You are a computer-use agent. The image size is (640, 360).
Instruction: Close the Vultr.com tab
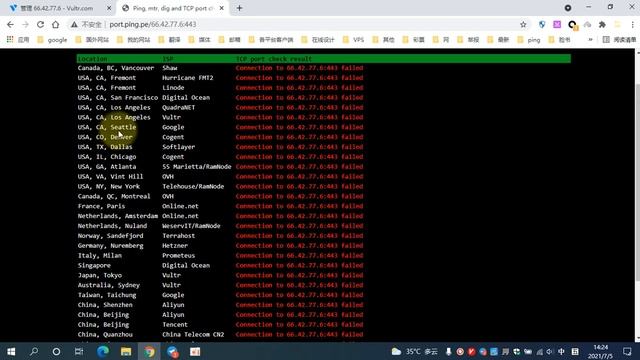(109, 8)
